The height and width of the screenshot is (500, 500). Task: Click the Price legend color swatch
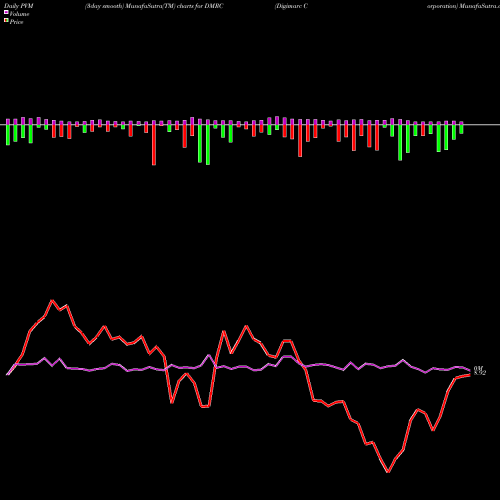click(x=6, y=21)
